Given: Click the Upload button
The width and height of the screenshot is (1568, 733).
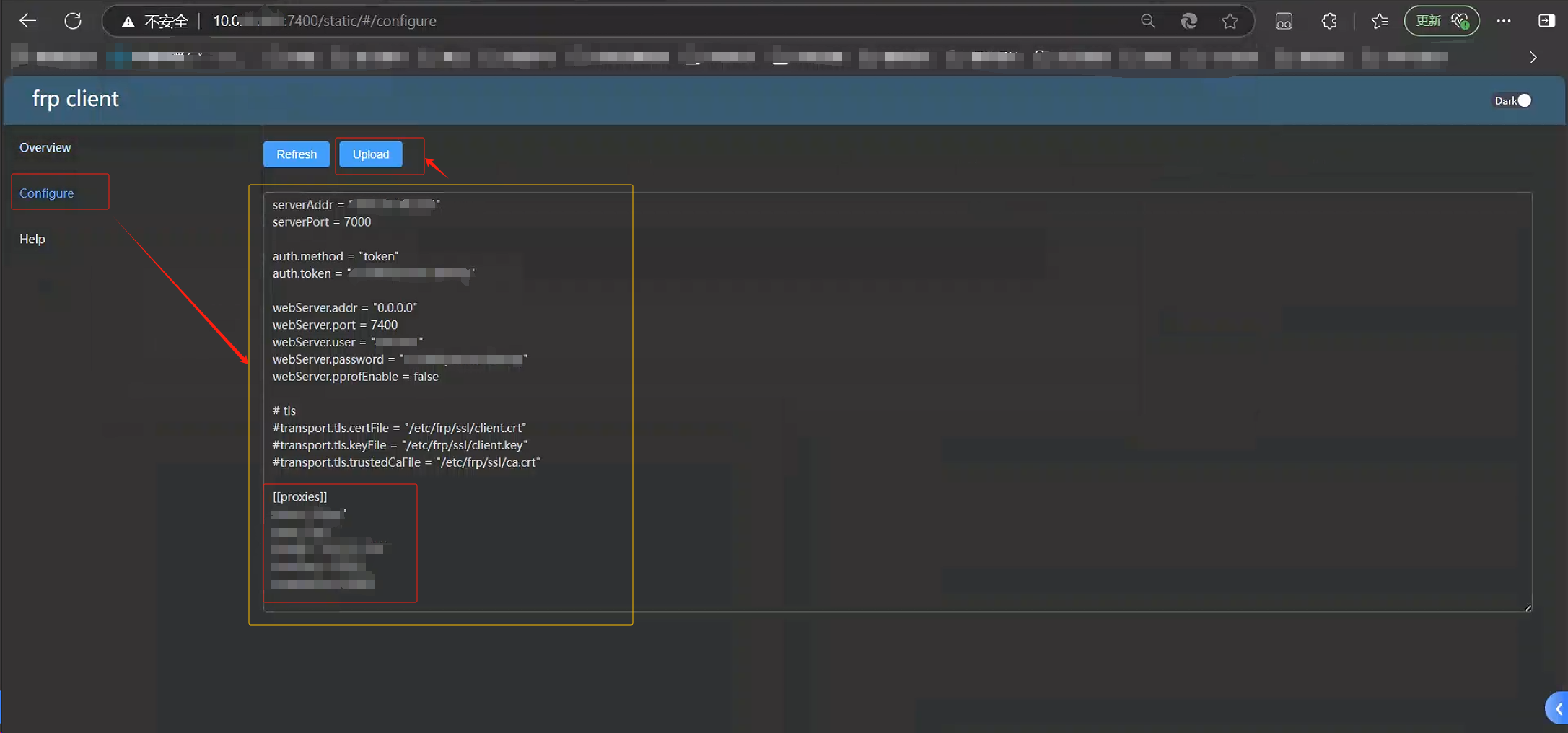Looking at the screenshot, I should (371, 154).
